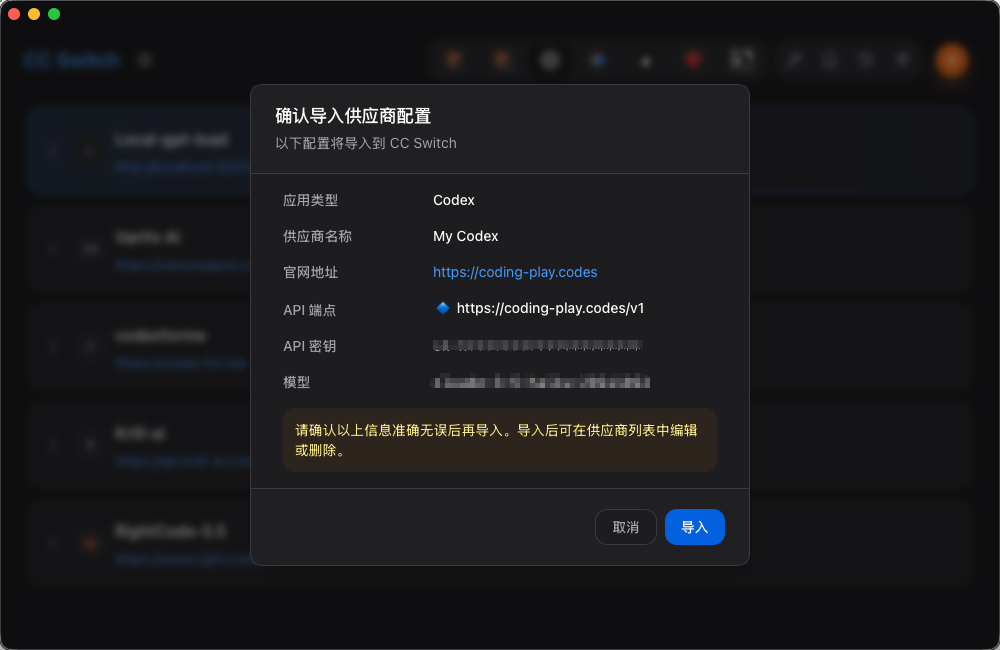This screenshot has width=1000, height=650.
Task: Click the masked API 密钥 value
Action: click(537, 346)
